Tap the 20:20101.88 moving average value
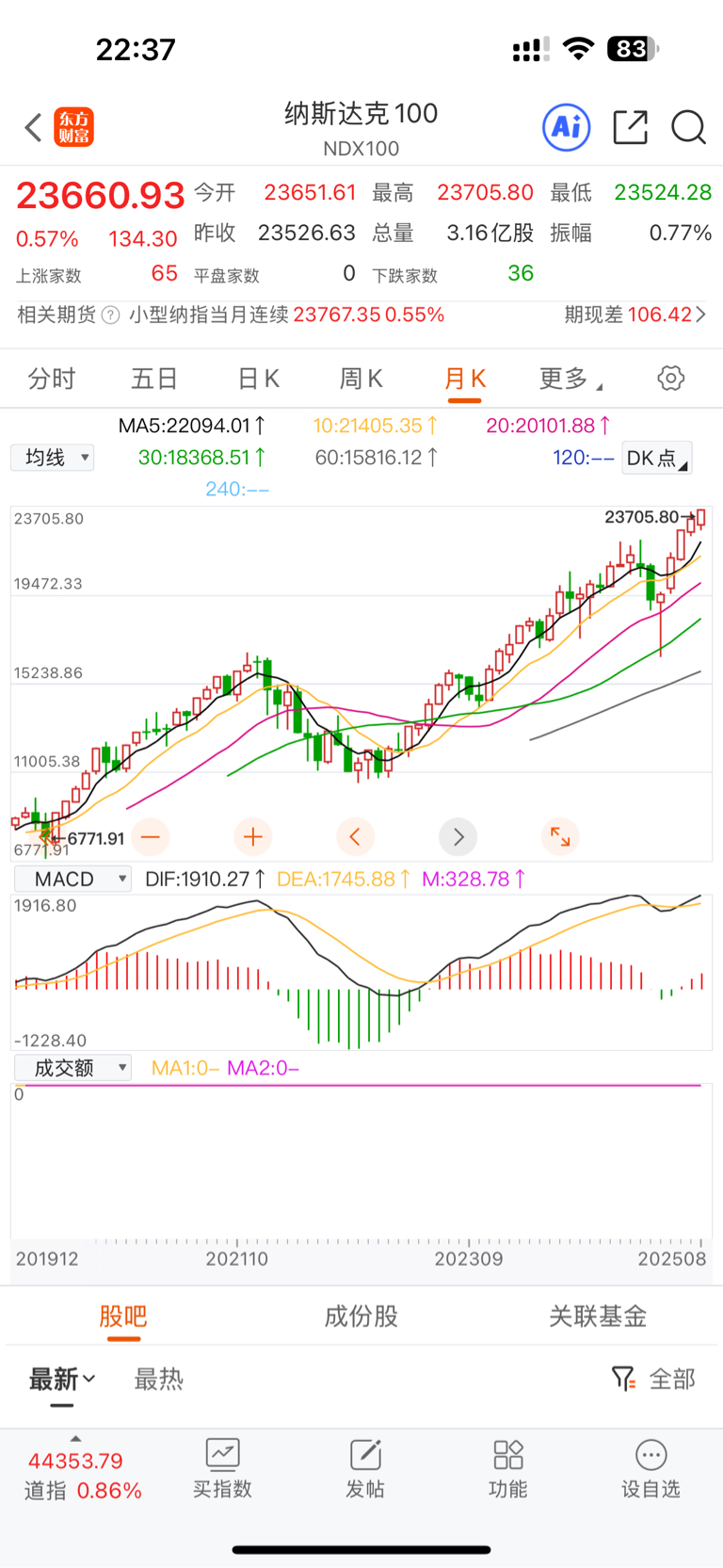Viewport: 723px width, 1568px height. 548,426
